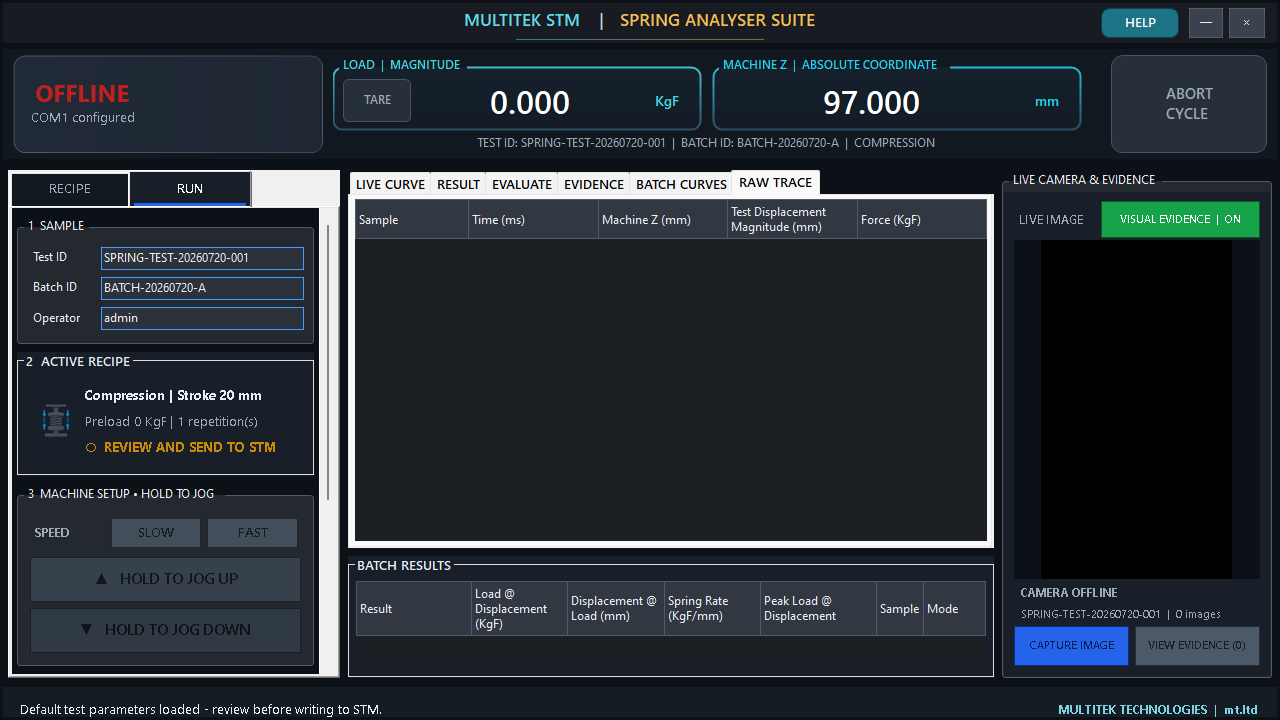
Task: Click the Test ID input field
Action: click(x=202, y=258)
